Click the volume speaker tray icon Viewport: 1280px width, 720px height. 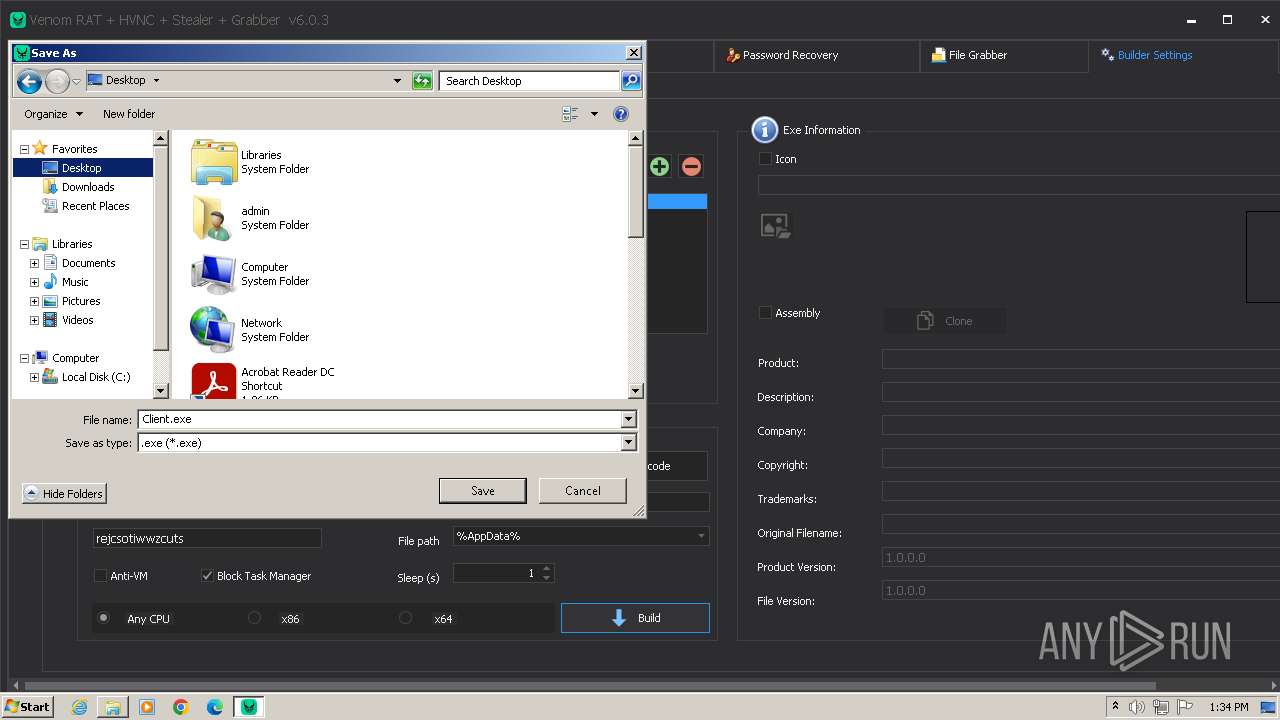pos(1137,707)
